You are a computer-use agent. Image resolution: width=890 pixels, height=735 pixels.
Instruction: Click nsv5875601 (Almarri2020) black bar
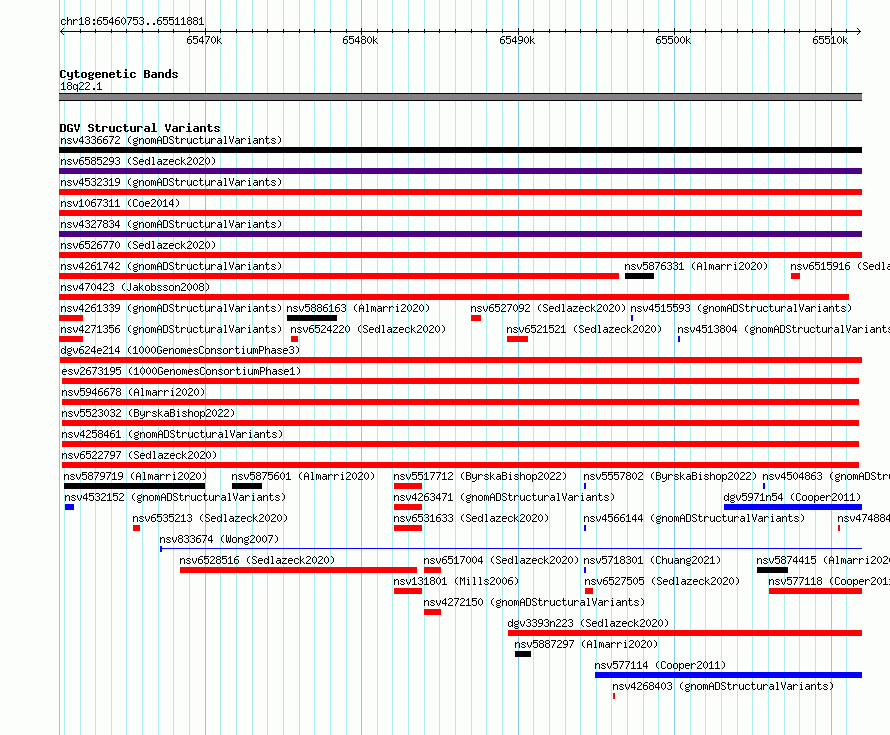pos(247,486)
